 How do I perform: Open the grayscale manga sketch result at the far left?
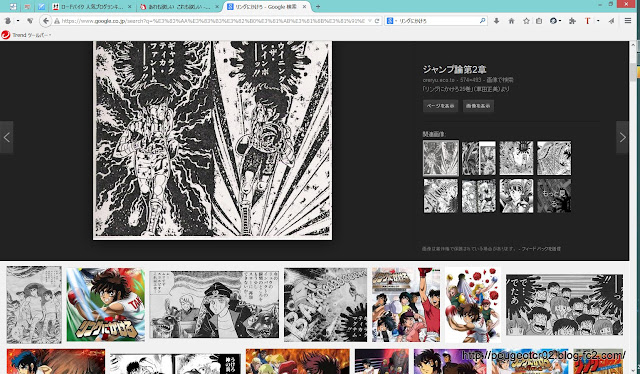[34, 305]
